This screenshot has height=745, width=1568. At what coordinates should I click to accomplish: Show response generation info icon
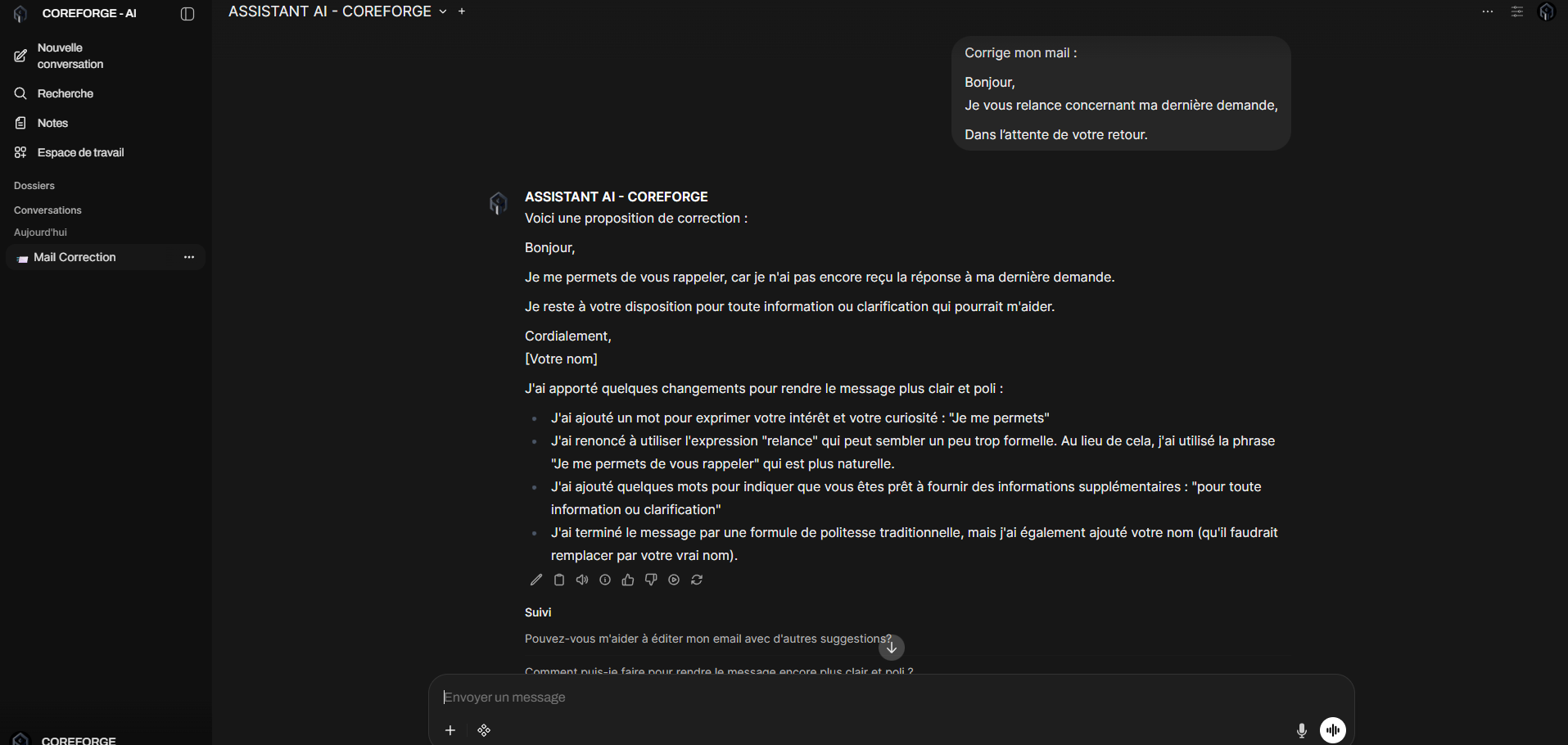[605, 580]
